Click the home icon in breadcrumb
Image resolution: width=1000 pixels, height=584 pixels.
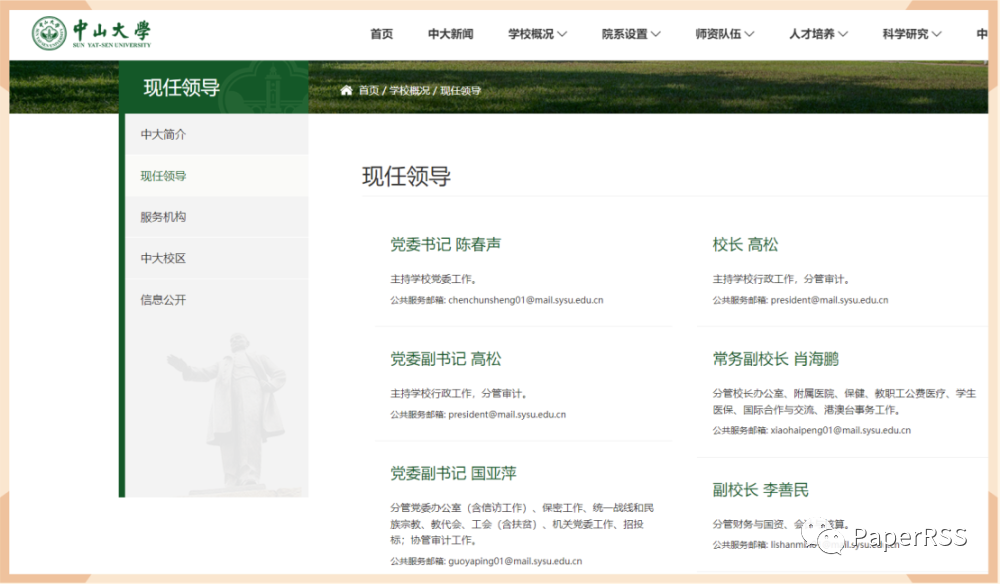[x=346, y=90]
